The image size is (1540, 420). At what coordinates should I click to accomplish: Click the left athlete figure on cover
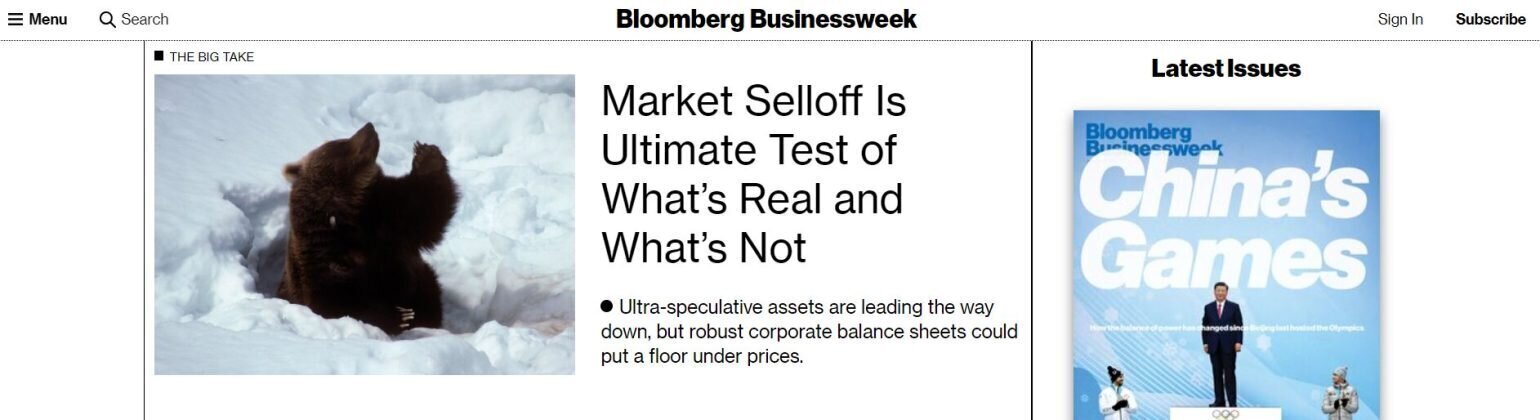pyautogui.click(x=1114, y=393)
